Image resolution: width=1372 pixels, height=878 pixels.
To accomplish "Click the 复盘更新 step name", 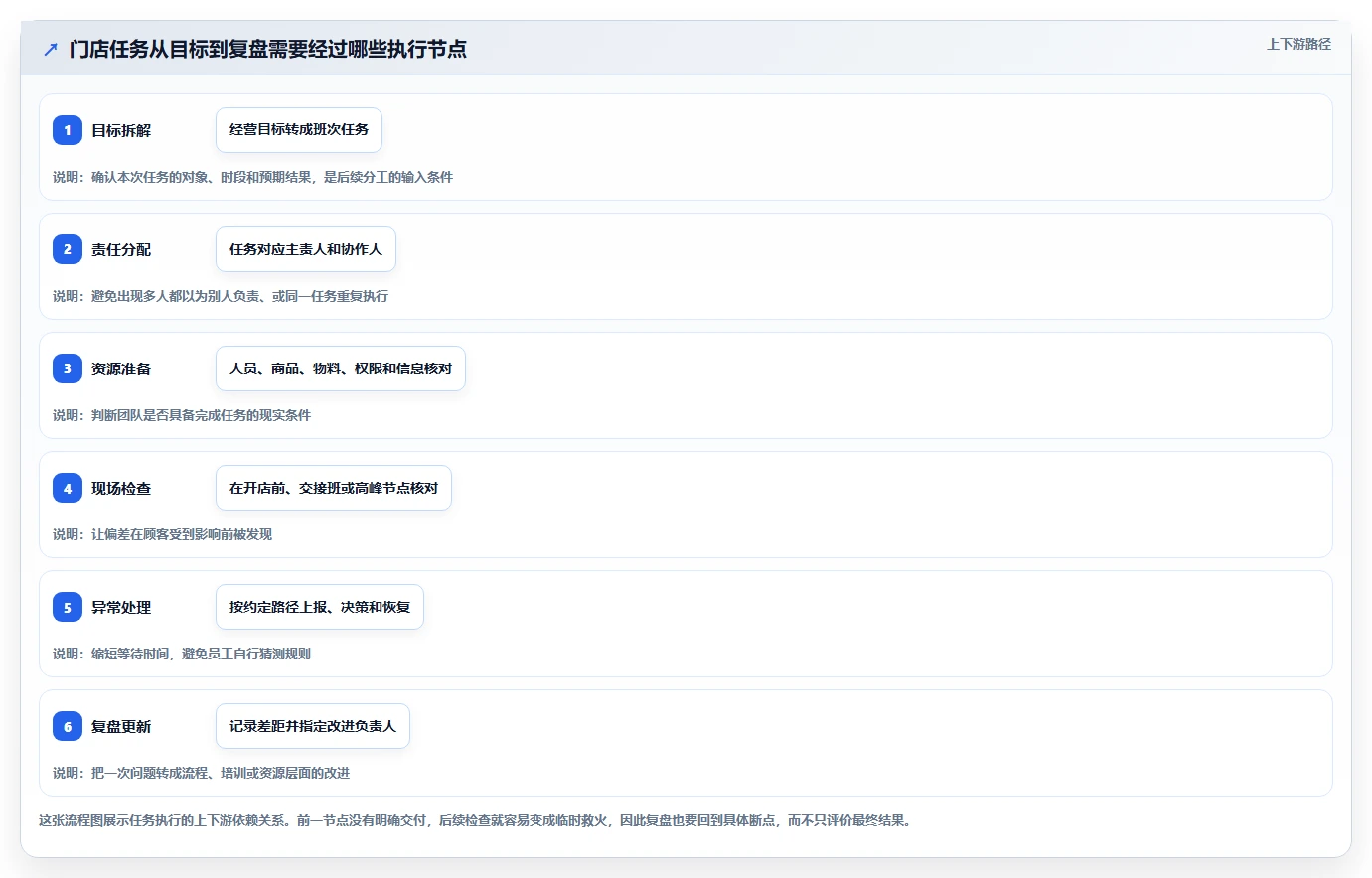I will click(121, 726).
